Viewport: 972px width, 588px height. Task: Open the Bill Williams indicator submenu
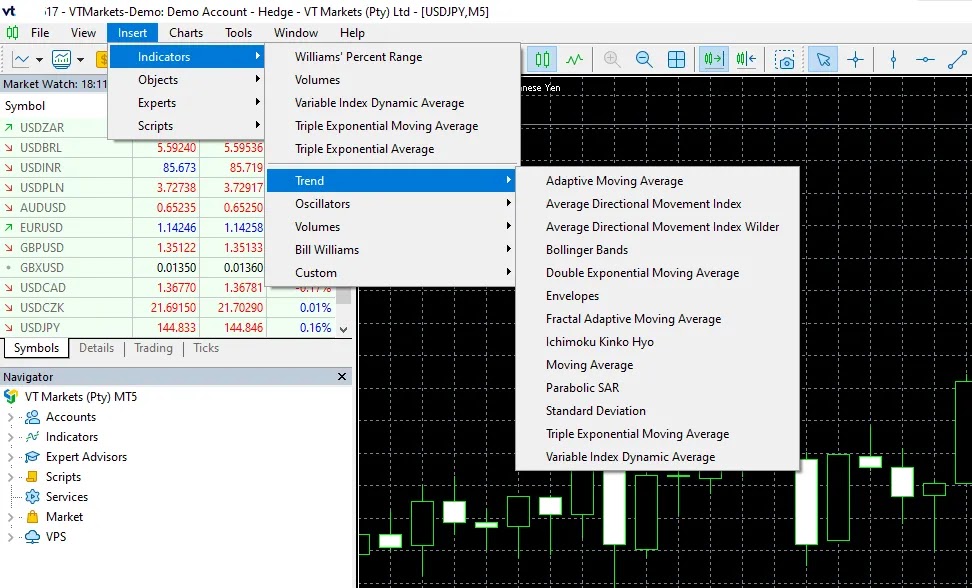pyautogui.click(x=391, y=250)
